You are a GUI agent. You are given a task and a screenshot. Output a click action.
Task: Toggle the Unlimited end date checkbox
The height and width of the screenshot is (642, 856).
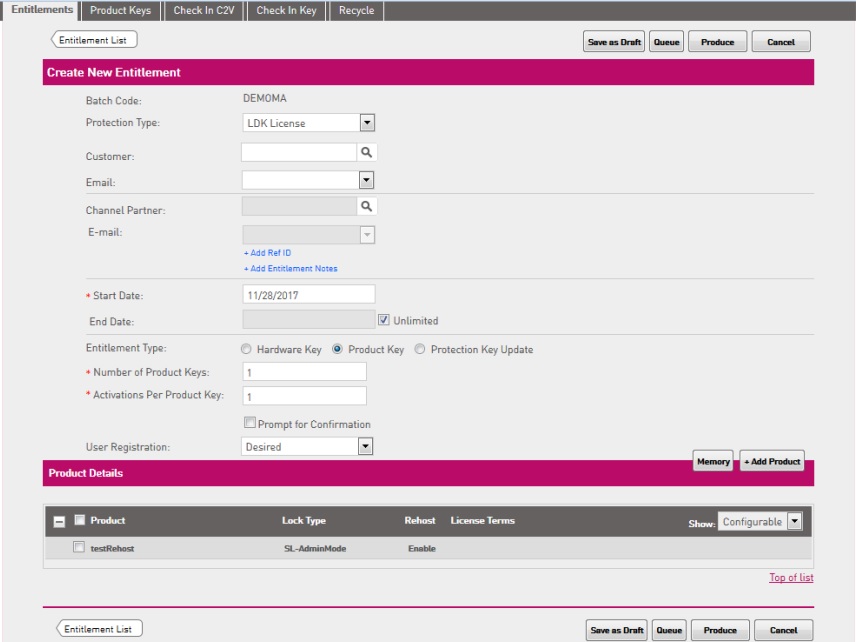click(x=384, y=321)
